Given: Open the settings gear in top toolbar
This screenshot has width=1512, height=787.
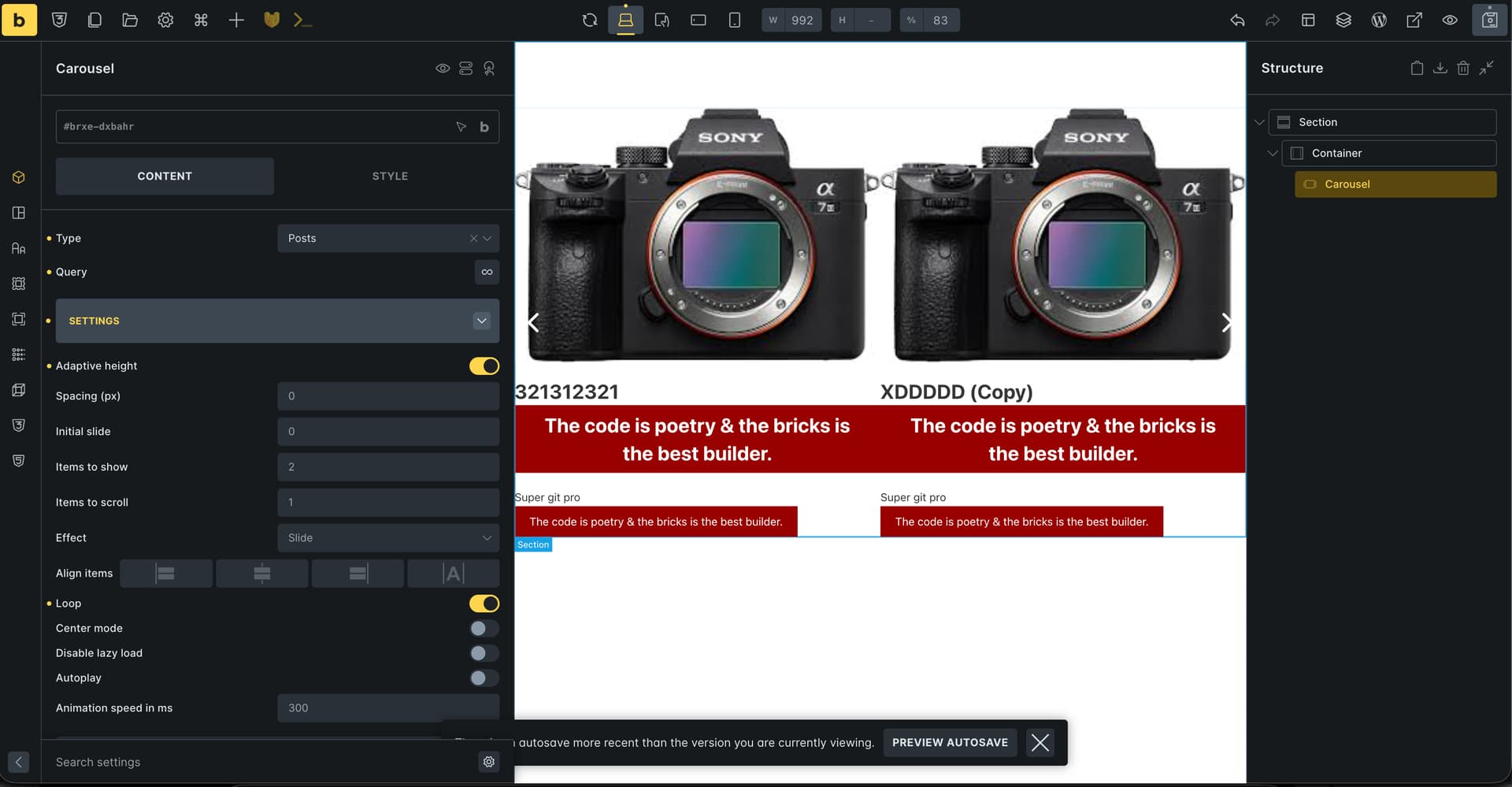Looking at the screenshot, I should [x=165, y=20].
